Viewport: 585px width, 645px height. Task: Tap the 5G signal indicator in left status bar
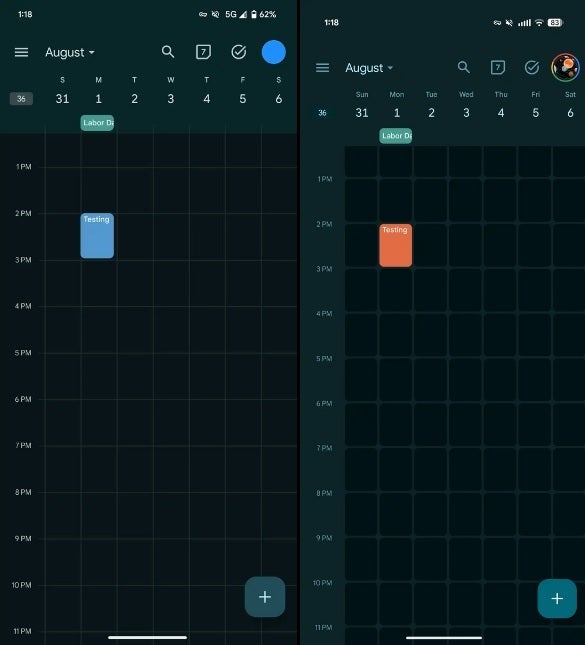pyautogui.click(x=236, y=14)
